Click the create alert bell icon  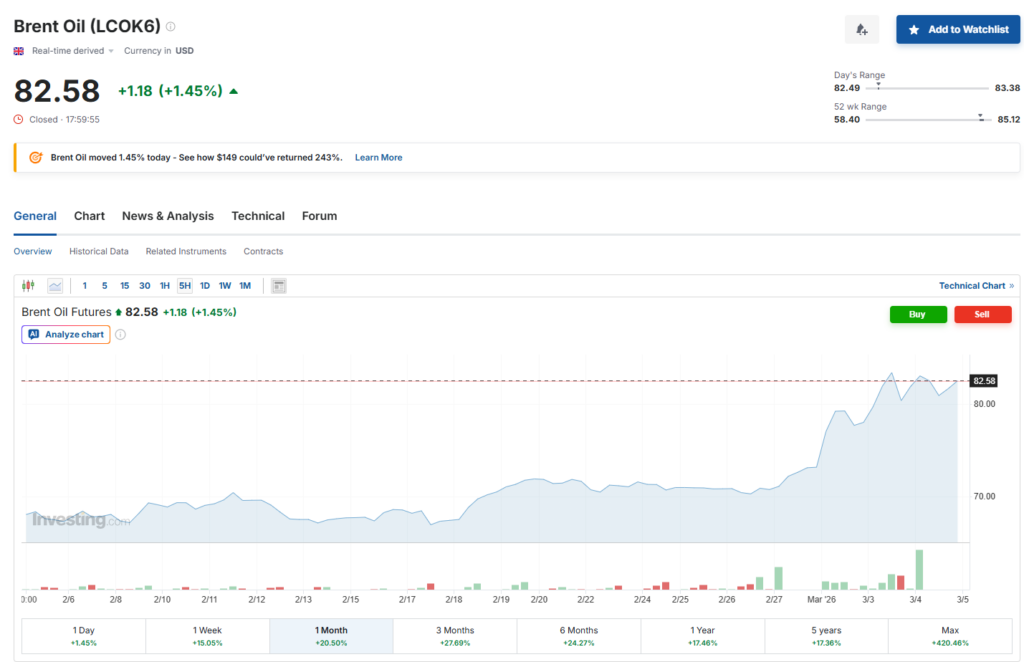pos(861,30)
